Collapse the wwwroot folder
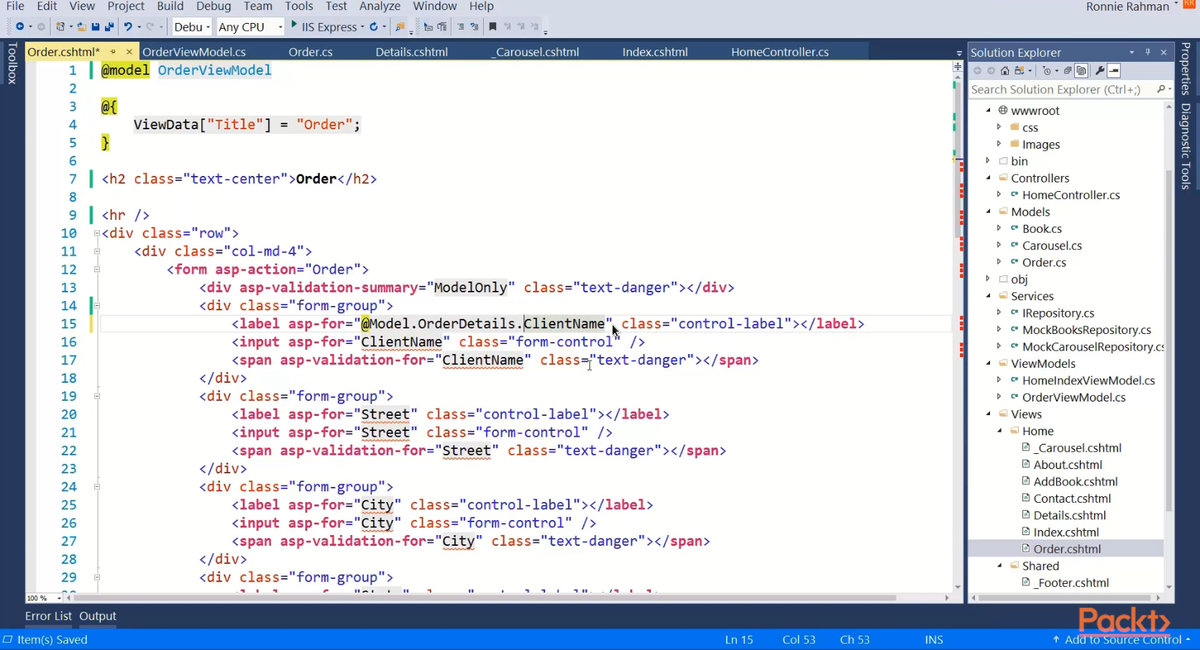 coord(989,110)
